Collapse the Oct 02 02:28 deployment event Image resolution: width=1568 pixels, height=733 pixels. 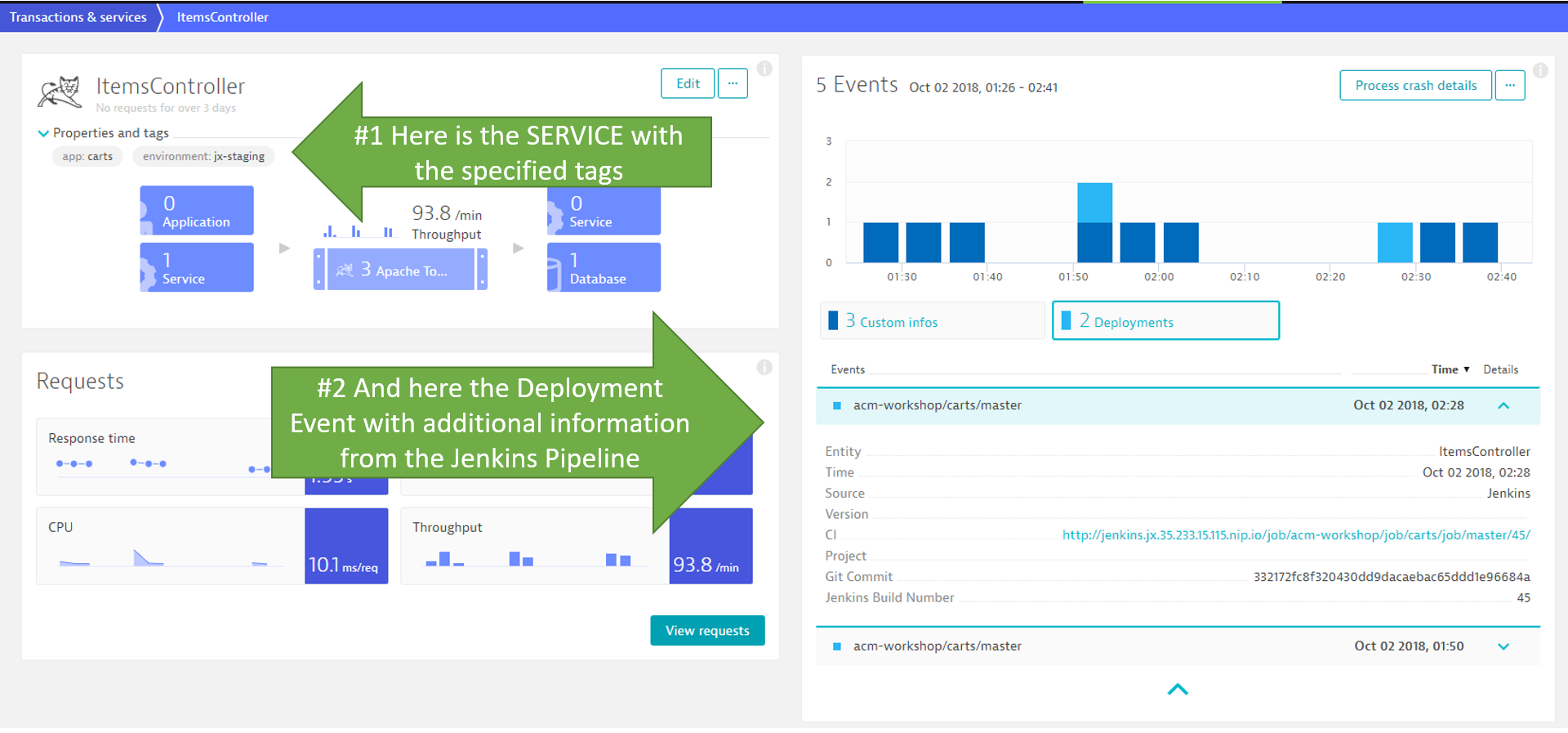(1503, 405)
